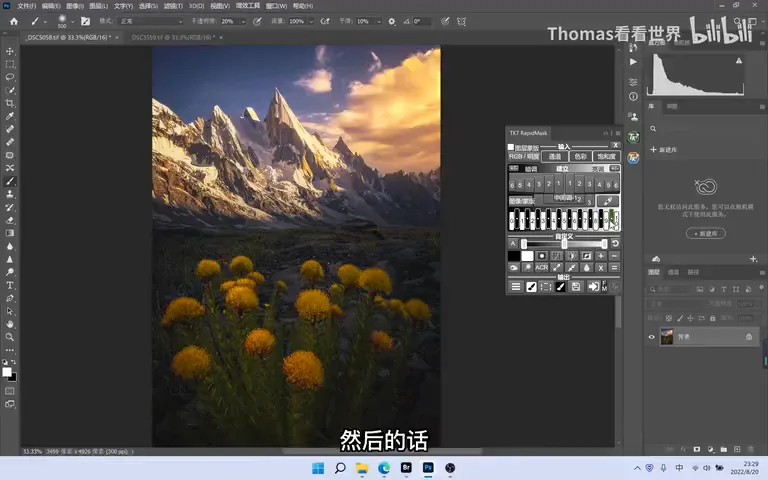
Task: Select the Brush tool in left toolbar
Action: click(10, 181)
